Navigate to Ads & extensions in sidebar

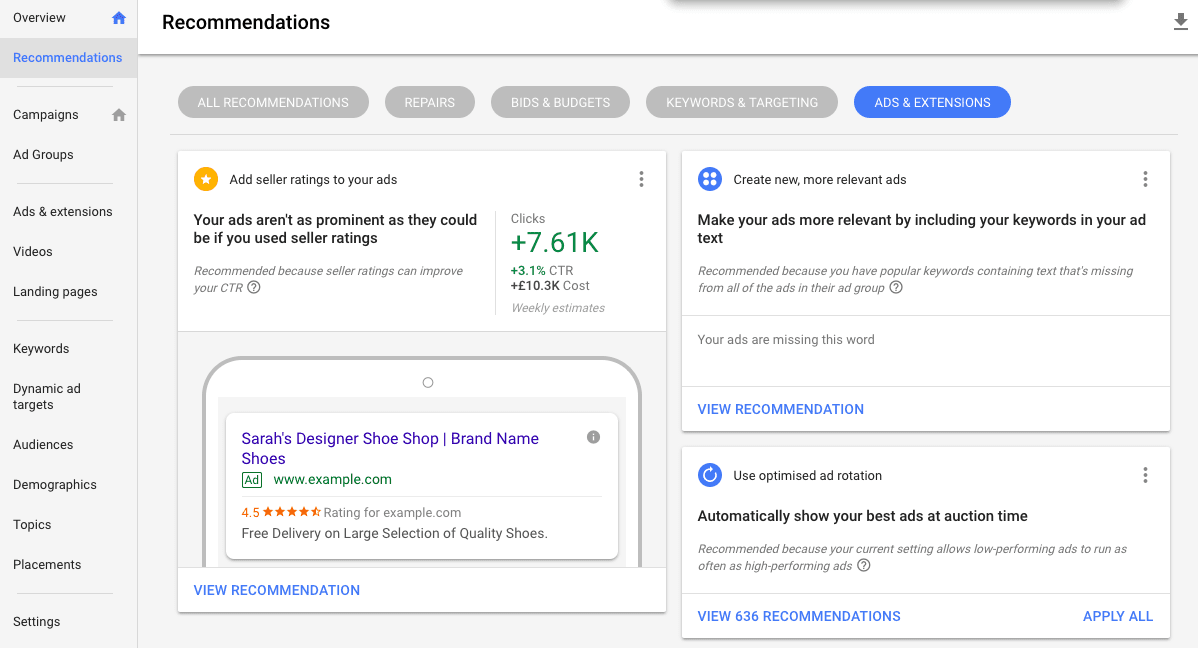(63, 212)
